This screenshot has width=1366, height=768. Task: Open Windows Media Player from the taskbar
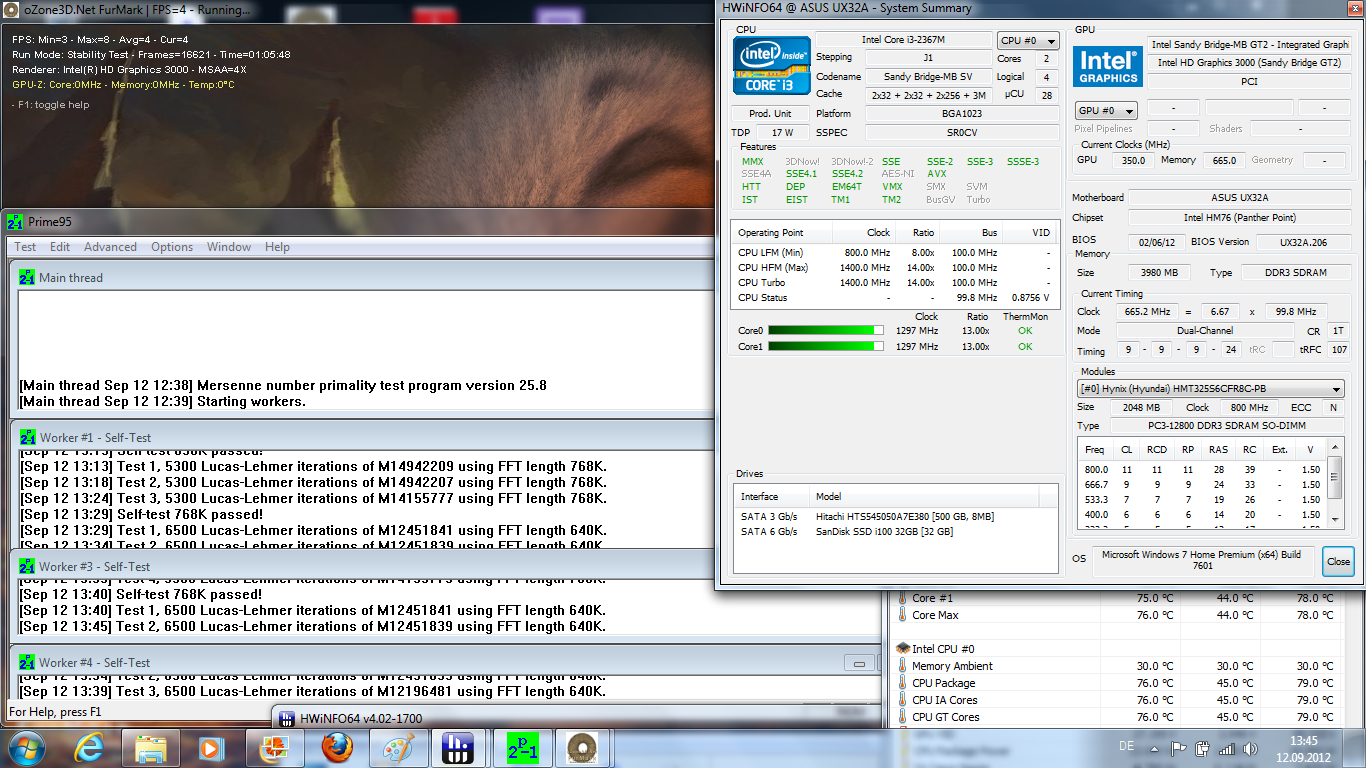[211, 748]
